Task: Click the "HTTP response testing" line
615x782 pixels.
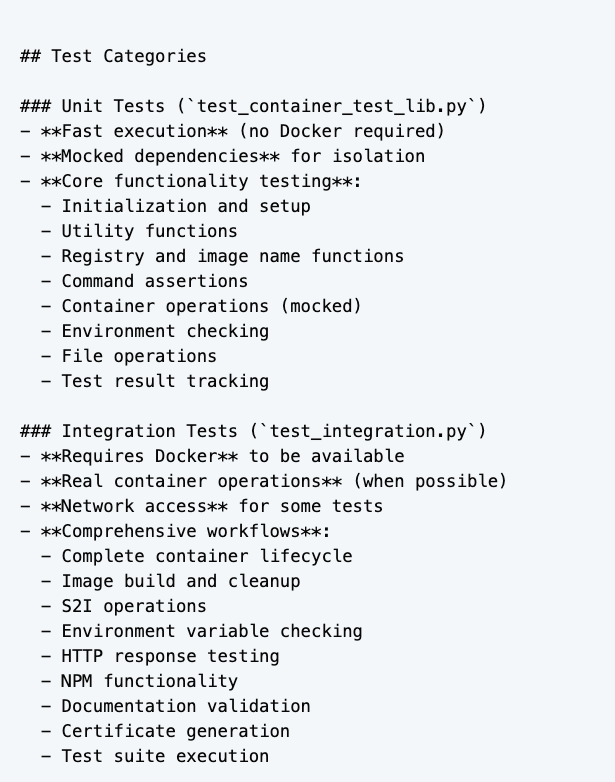Action: pyautogui.click(x=170, y=656)
